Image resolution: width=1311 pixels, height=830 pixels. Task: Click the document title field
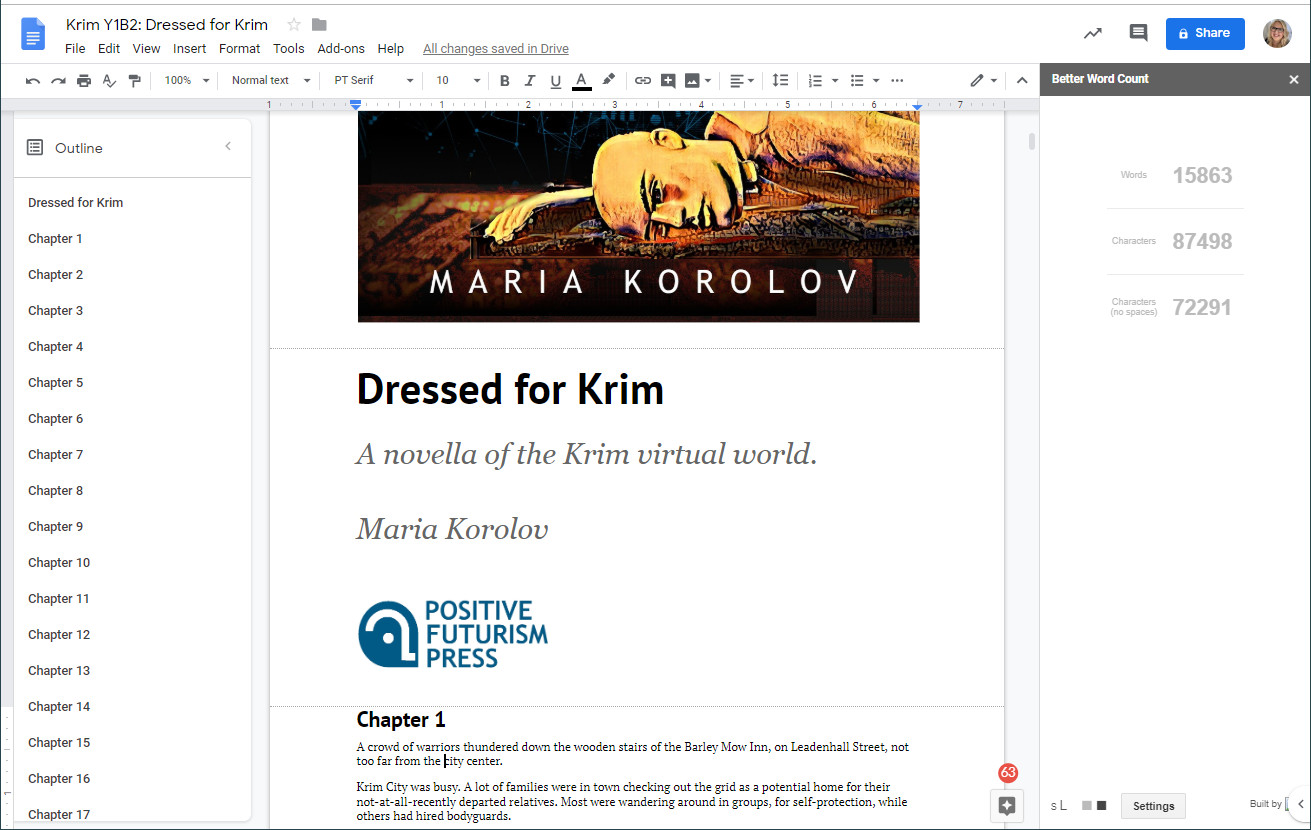point(167,25)
